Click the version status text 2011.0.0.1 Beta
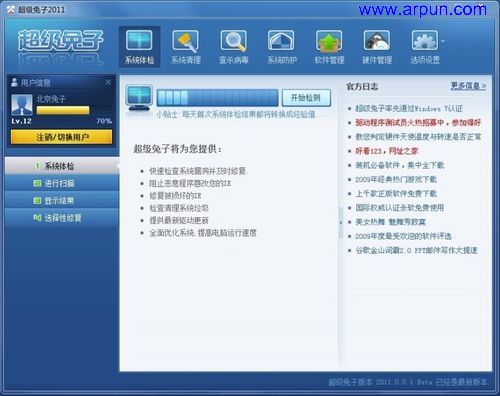500x396 pixels. pos(407,382)
